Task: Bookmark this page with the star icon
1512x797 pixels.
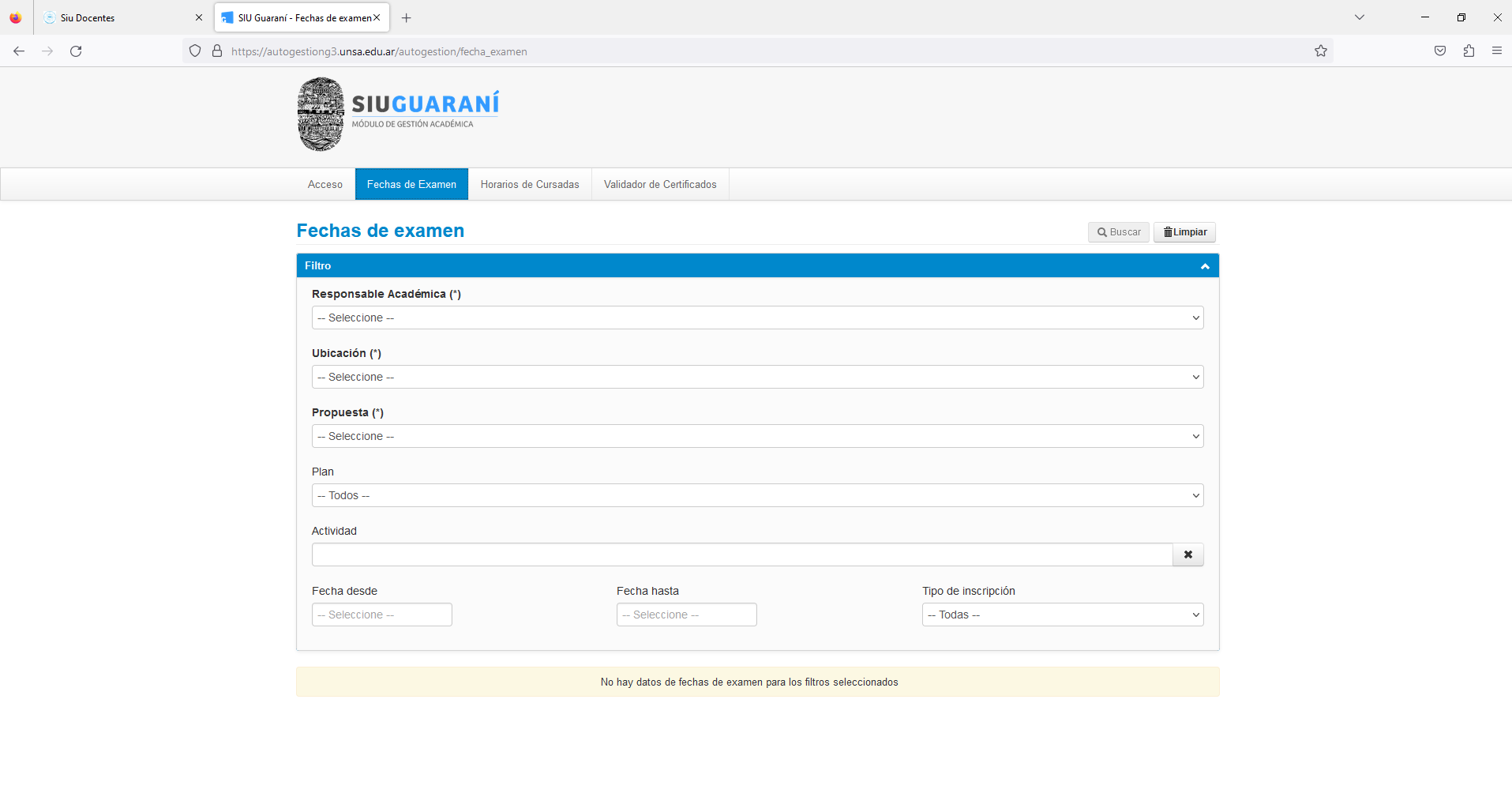Action: pyautogui.click(x=1321, y=51)
